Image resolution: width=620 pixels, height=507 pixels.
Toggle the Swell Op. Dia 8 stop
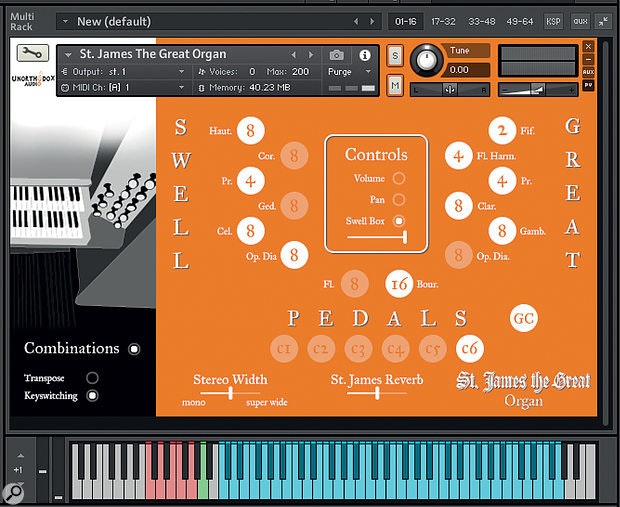[294, 255]
